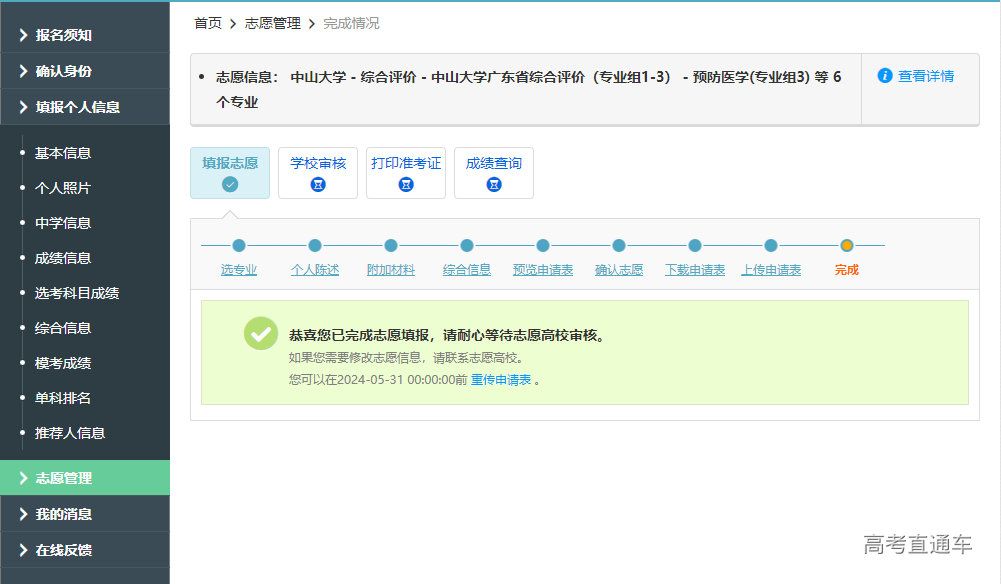The image size is (1001, 584).
Task: Select 志愿管理 in the sidebar
Action: click(64, 478)
